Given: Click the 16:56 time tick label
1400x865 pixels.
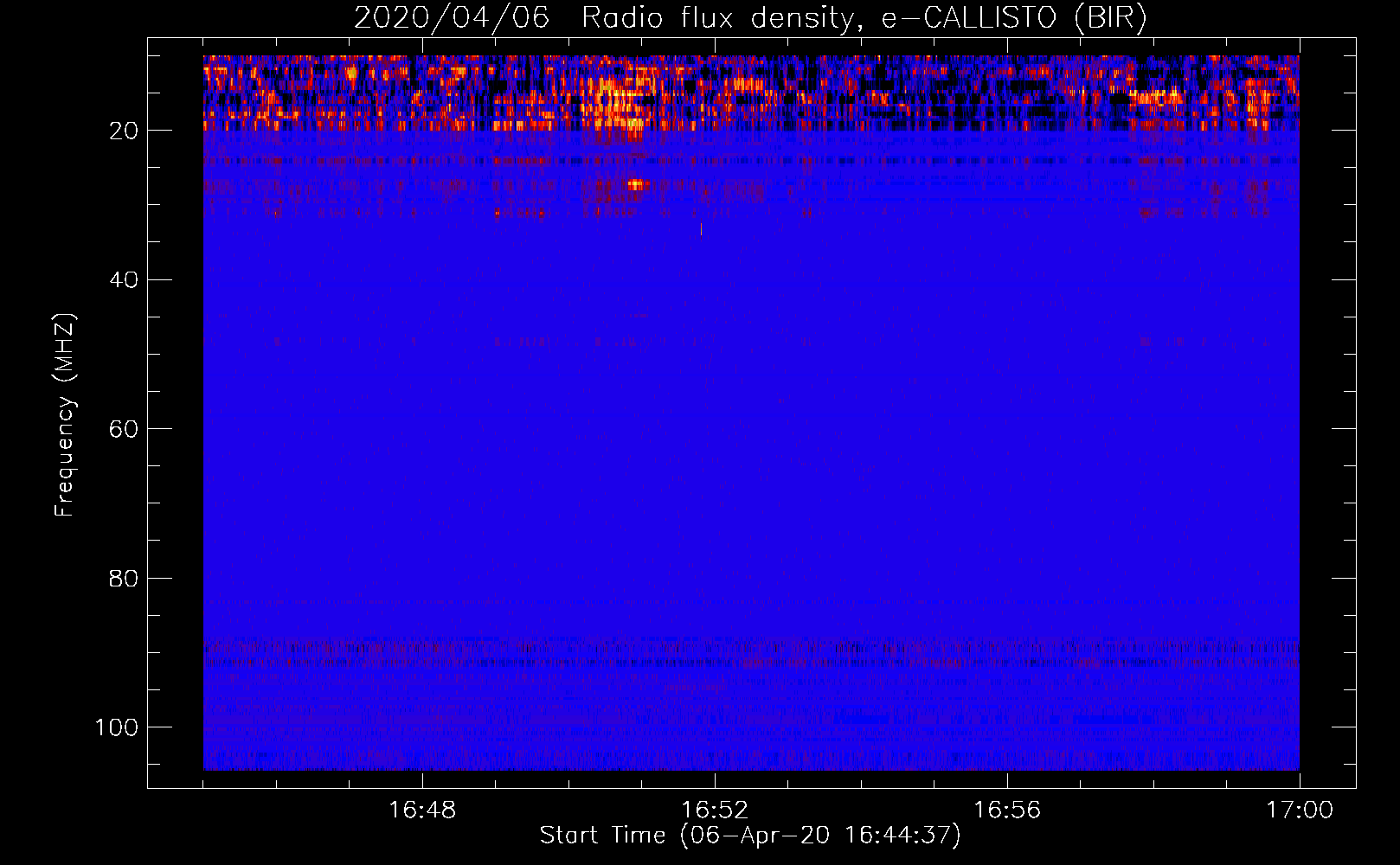Looking at the screenshot, I should pos(1007,811).
